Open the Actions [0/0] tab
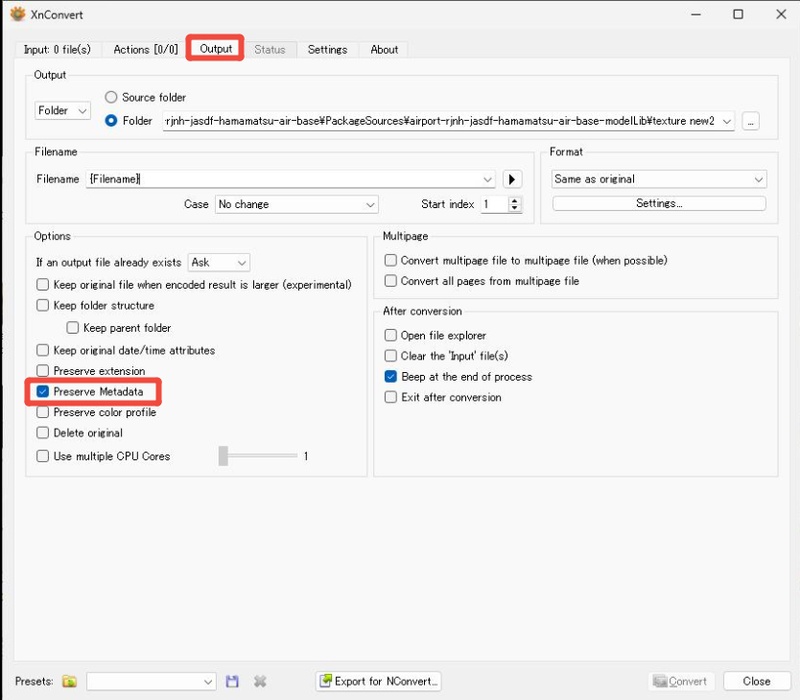The height and width of the screenshot is (700, 800). point(145,49)
